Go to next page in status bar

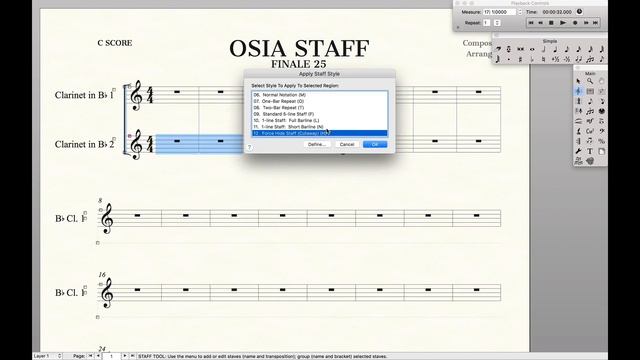pyautogui.click(x=125, y=356)
